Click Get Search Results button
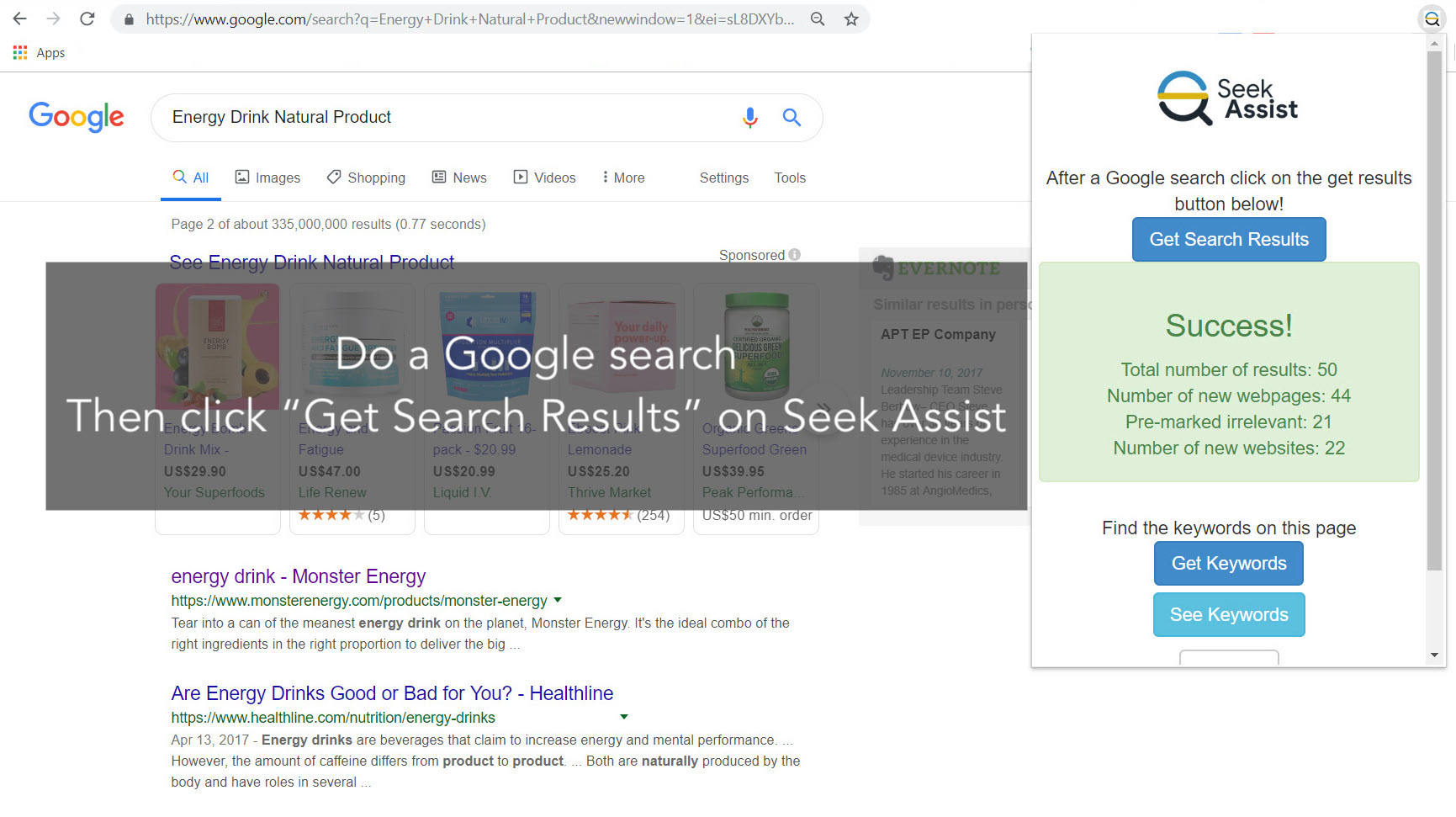This screenshot has width=1456, height=817. [x=1229, y=240]
